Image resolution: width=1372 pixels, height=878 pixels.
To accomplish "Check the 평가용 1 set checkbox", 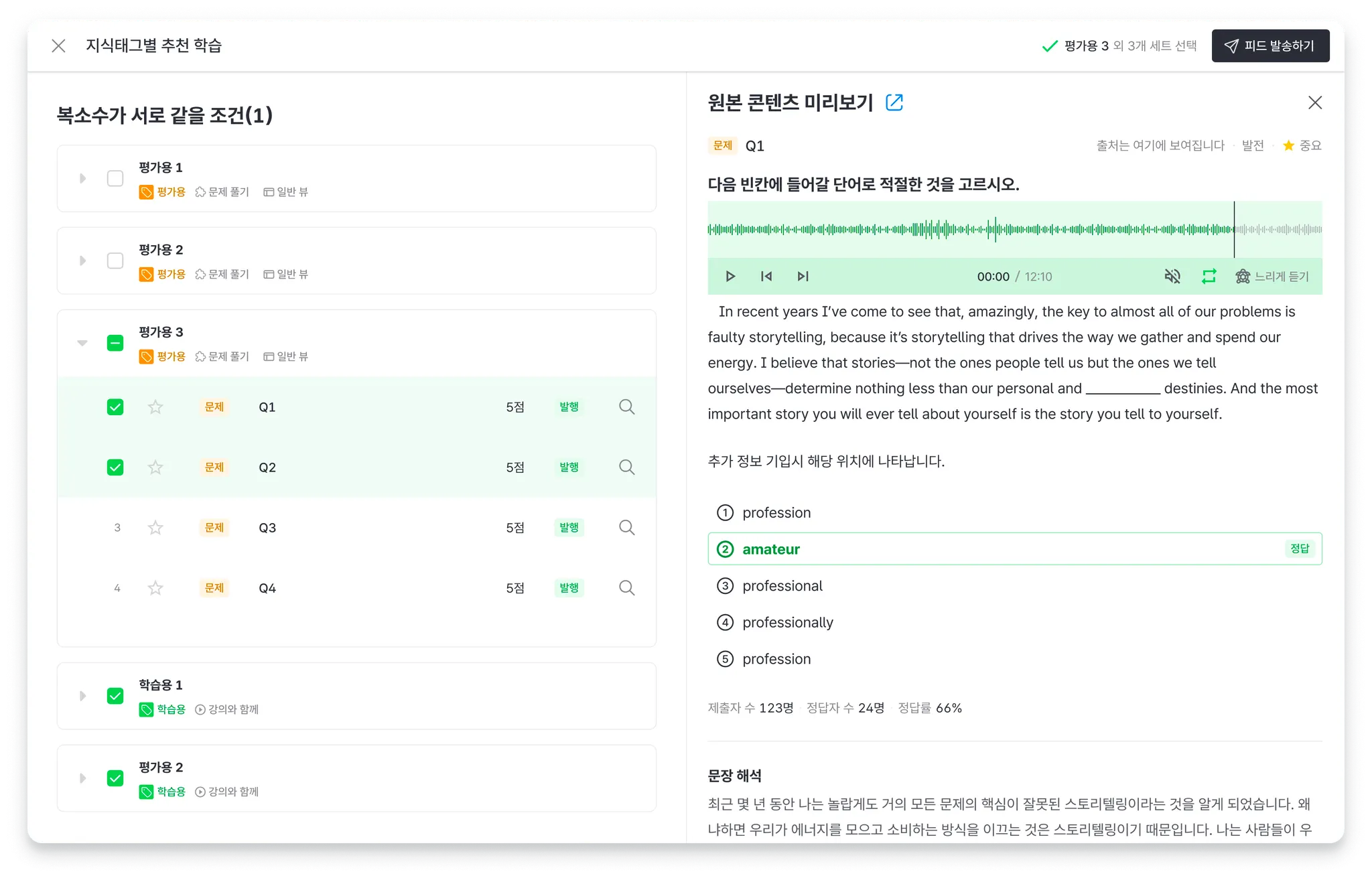I will point(115,178).
